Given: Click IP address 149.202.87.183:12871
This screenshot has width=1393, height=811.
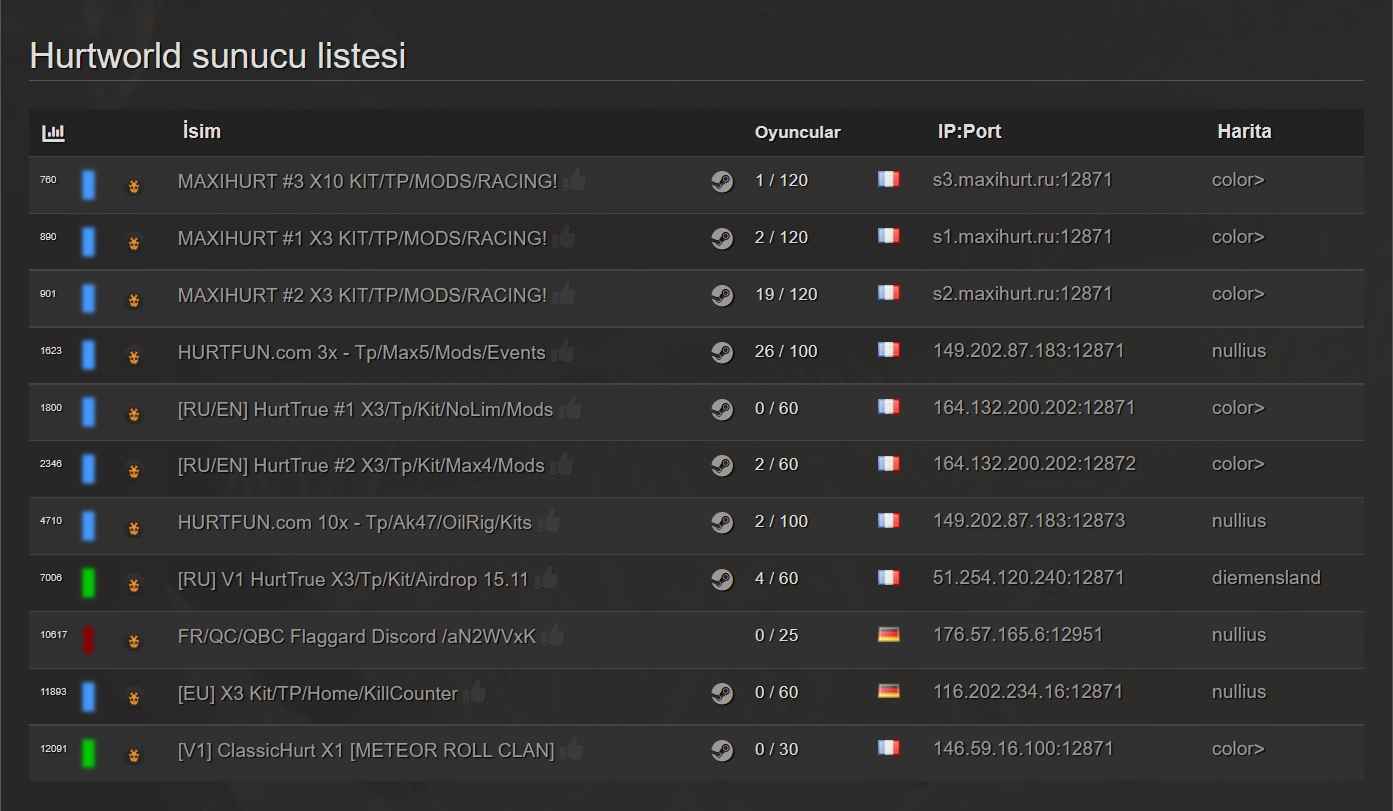Looking at the screenshot, I should coord(1028,351).
